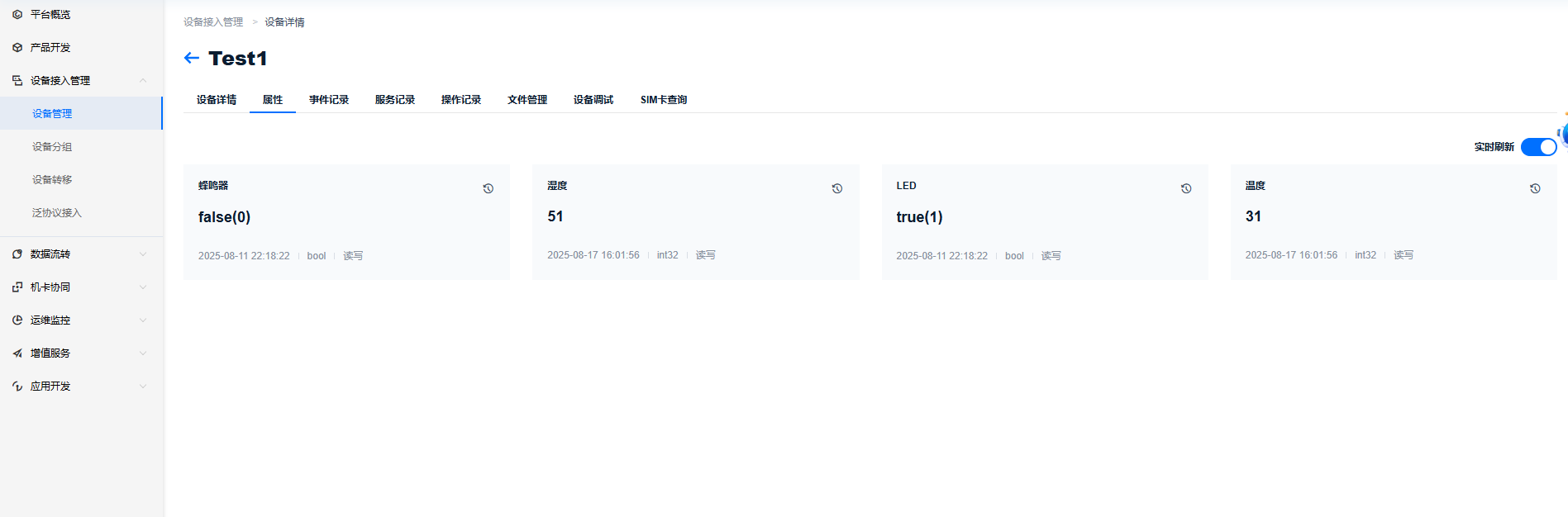1568x517 pixels.
Task: Click the 设备接入管理 breadcrumb link
Action: (x=213, y=22)
